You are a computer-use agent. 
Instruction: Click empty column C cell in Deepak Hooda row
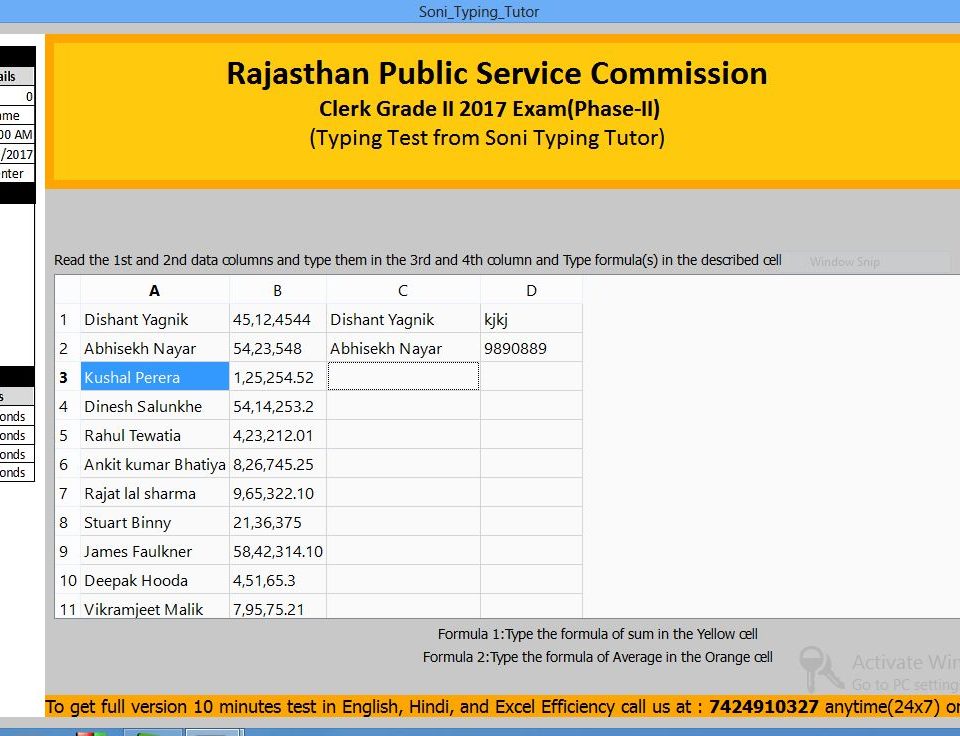click(403, 580)
